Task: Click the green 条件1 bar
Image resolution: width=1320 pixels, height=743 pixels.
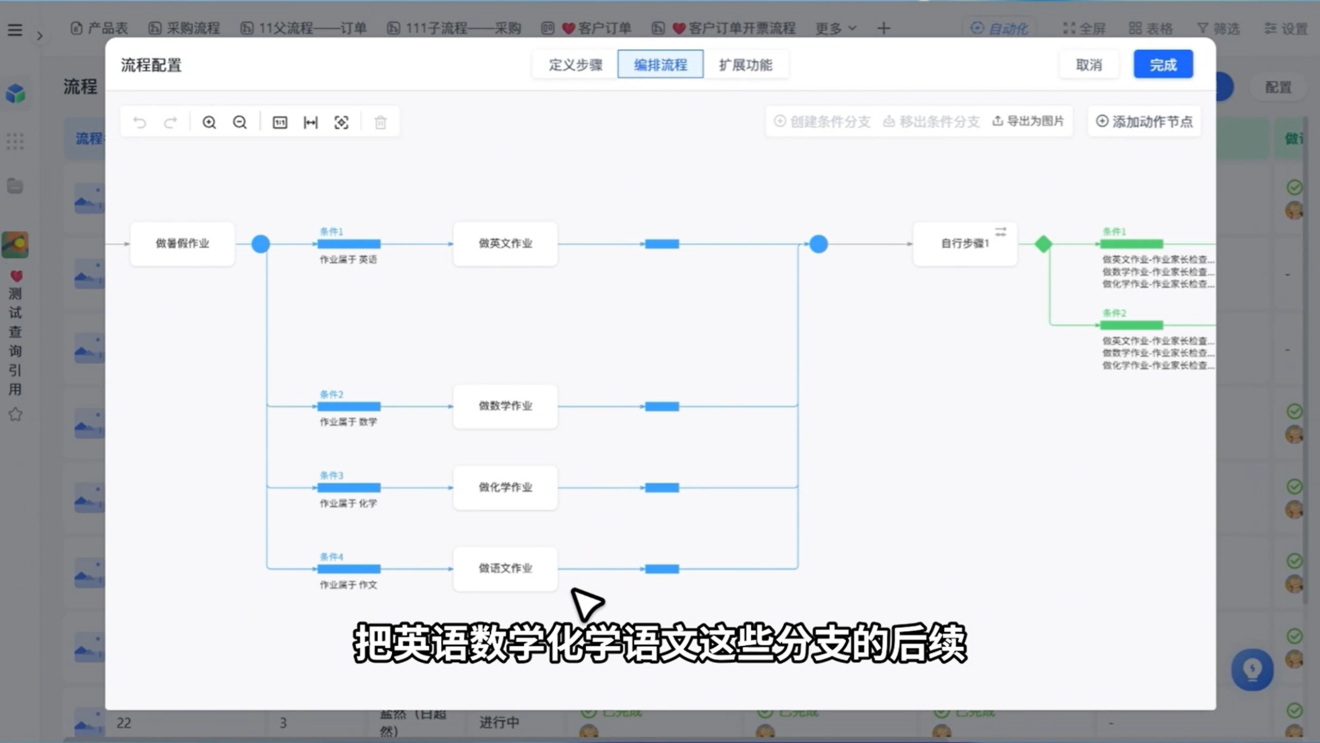Action: pos(1131,243)
